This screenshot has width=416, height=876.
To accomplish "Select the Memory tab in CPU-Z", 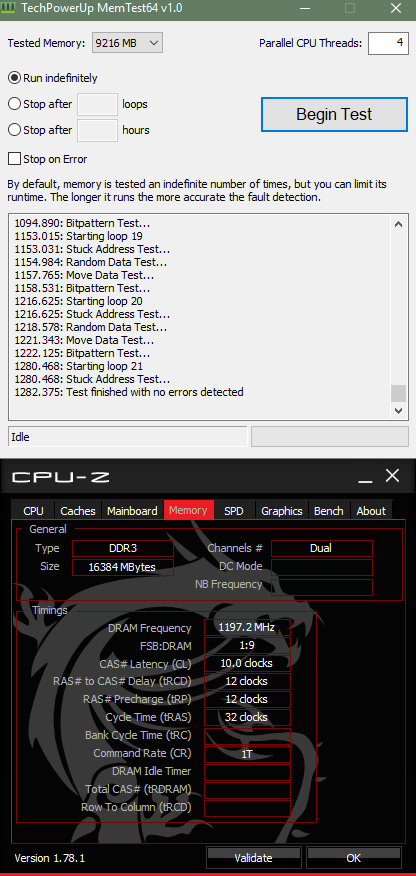I will point(188,510).
